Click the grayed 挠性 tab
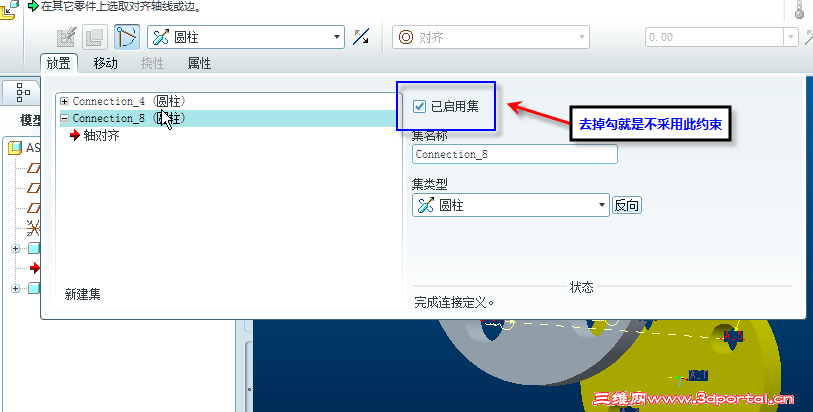The height and width of the screenshot is (412, 813). (152, 63)
